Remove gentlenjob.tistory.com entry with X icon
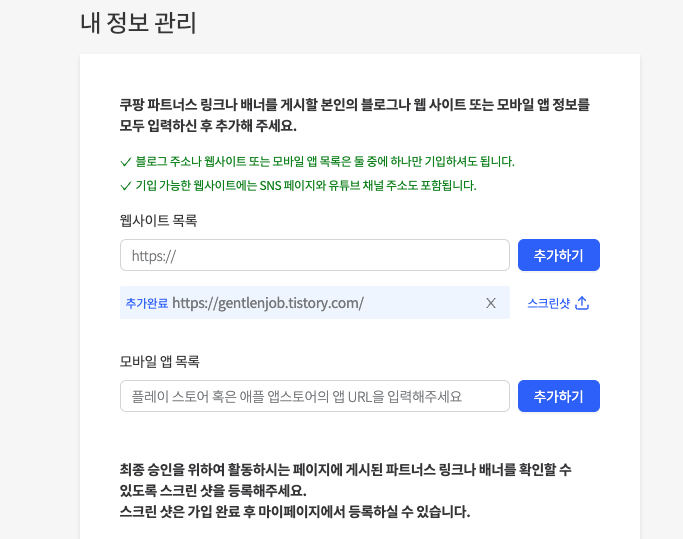 point(490,303)
